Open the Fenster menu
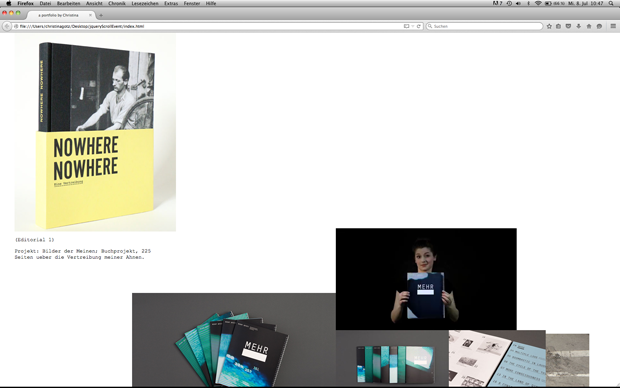Image resolution: width=620 pixels, height=388 pixels. 192,3
